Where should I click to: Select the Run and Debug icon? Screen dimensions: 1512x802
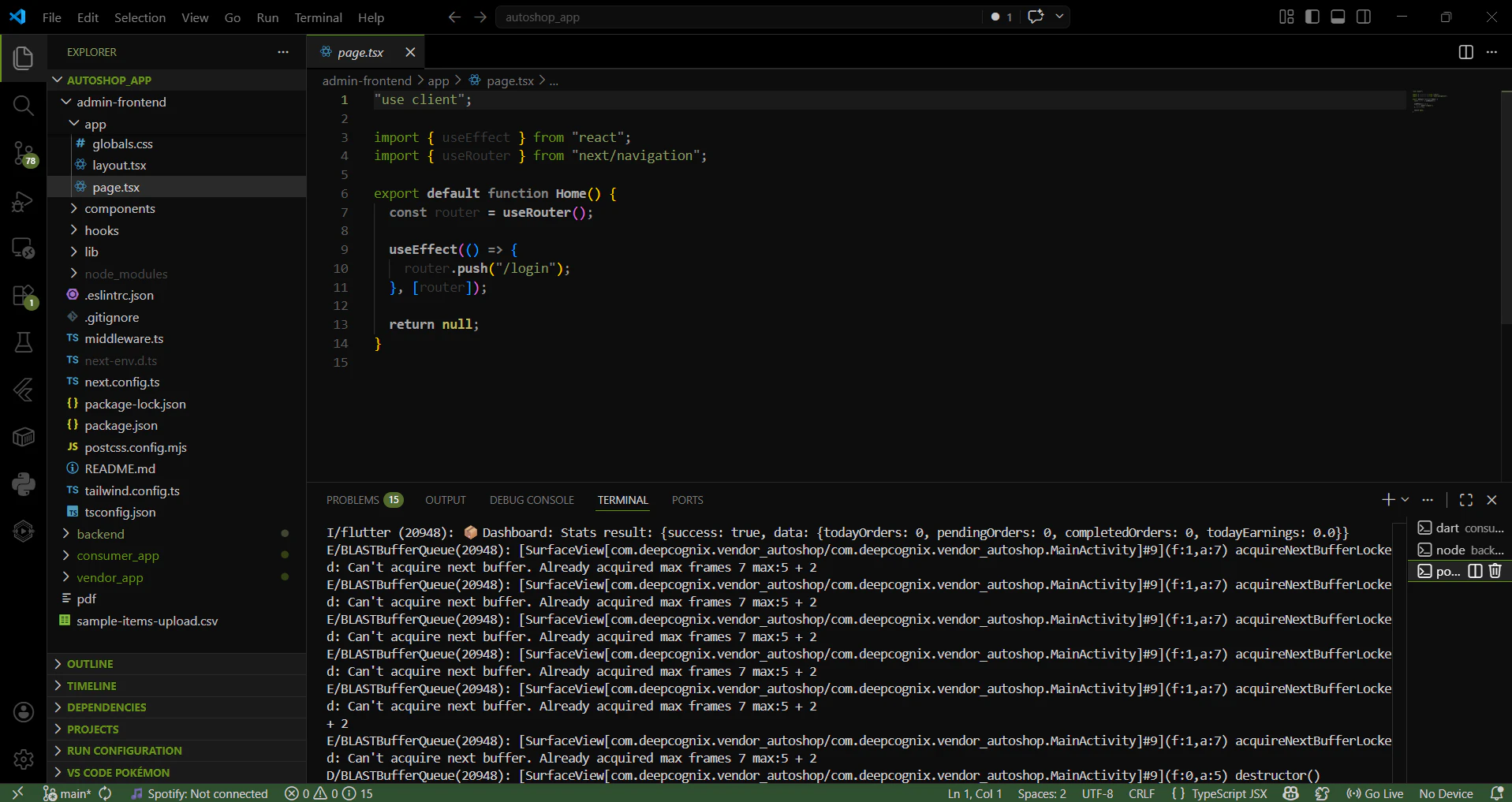[x=23, y=202]
